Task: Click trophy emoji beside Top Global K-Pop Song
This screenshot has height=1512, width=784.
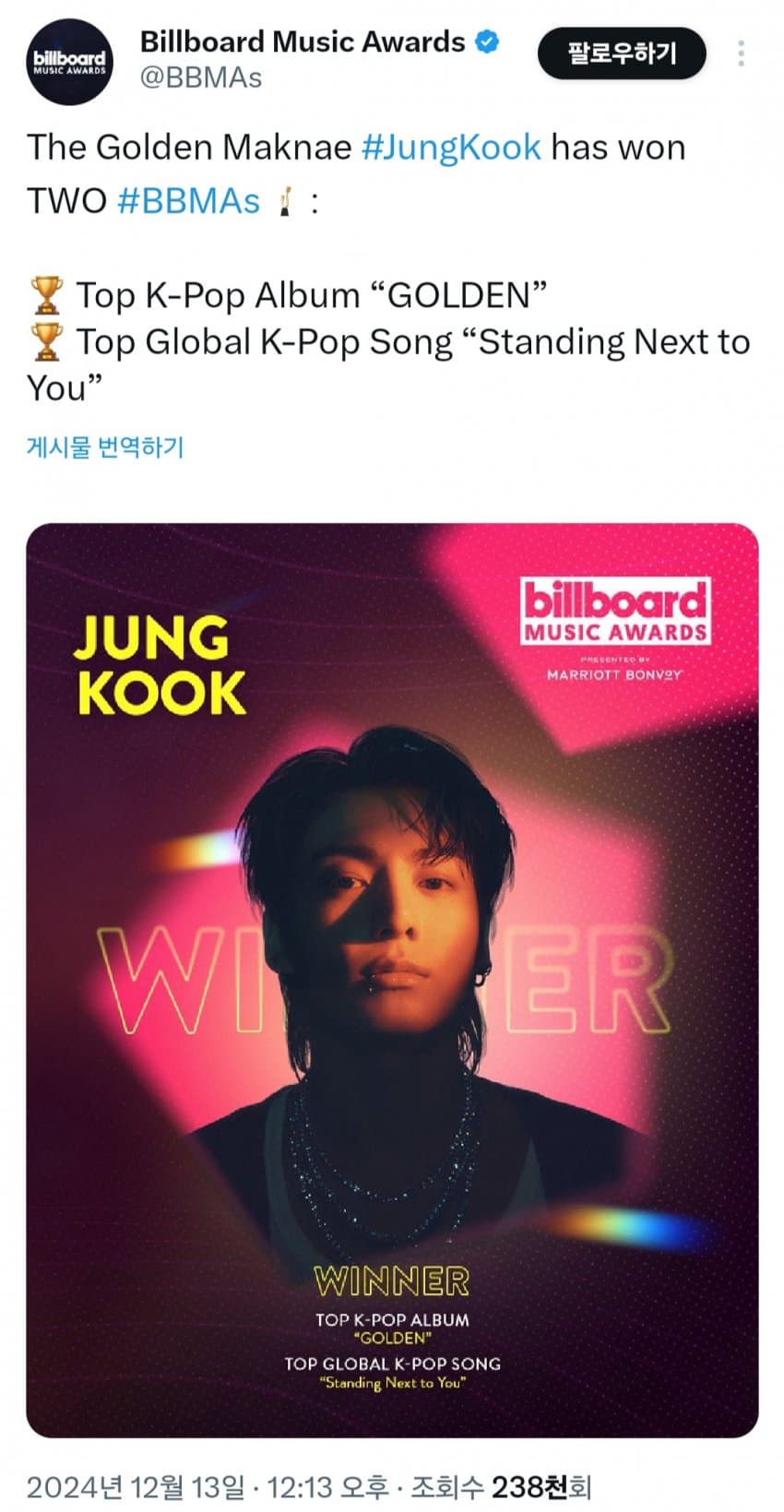Action: 46,341
